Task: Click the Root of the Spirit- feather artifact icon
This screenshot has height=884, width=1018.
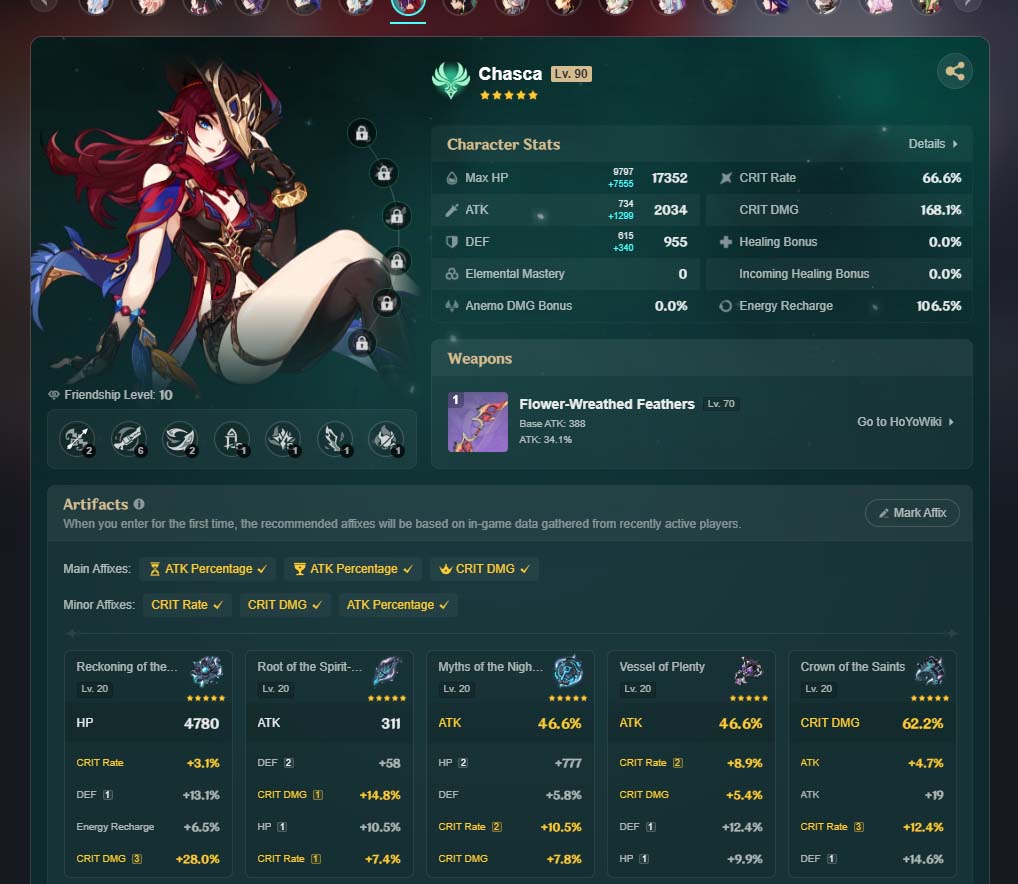Action: [388, 671]
